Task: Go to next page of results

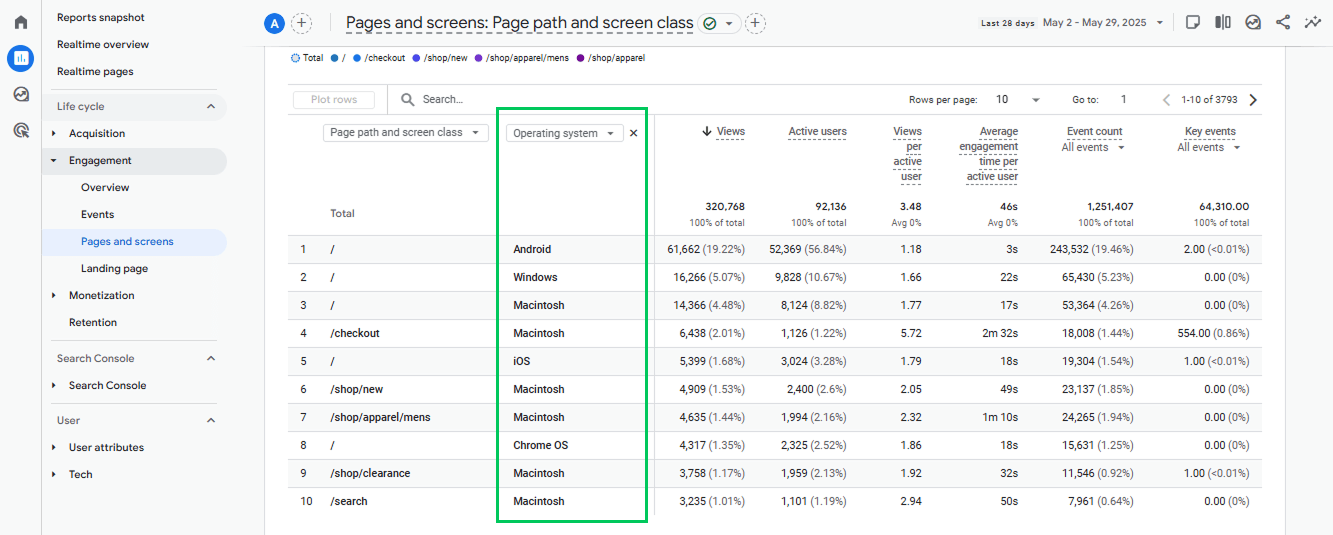Action: pyautogui.click(x=1253, y=100)
